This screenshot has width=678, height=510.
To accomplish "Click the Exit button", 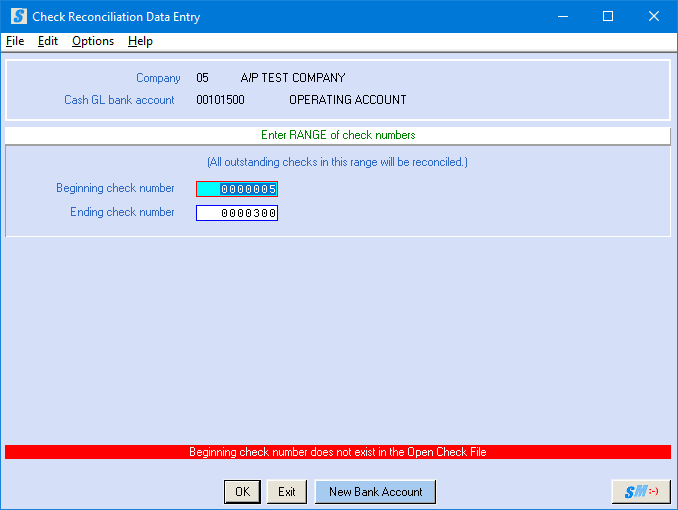I will click(287, 492).
